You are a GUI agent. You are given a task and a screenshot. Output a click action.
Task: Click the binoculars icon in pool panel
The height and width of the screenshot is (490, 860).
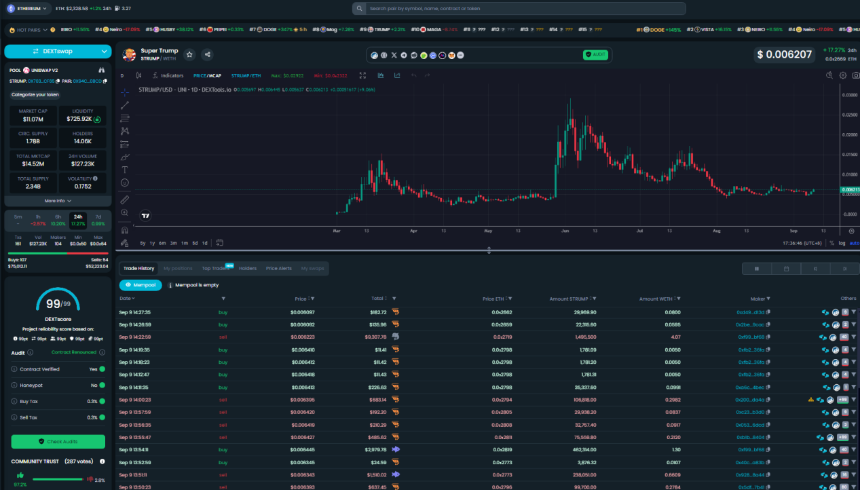tap(101, 70)
